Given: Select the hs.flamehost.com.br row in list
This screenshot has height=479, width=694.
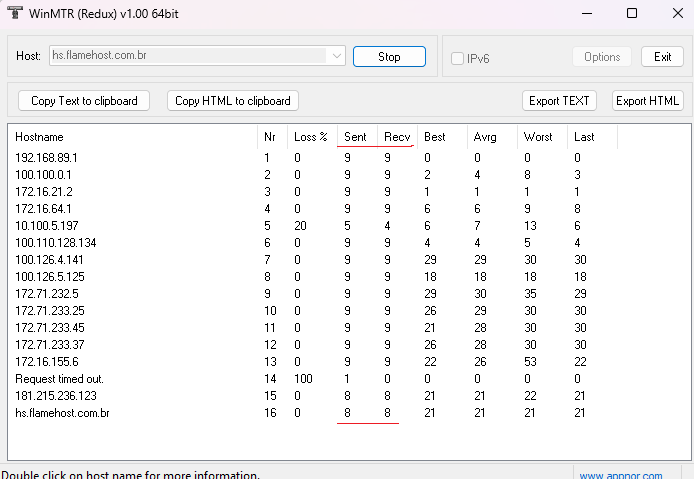Looking at the screenshot, I should pos(62,413).
